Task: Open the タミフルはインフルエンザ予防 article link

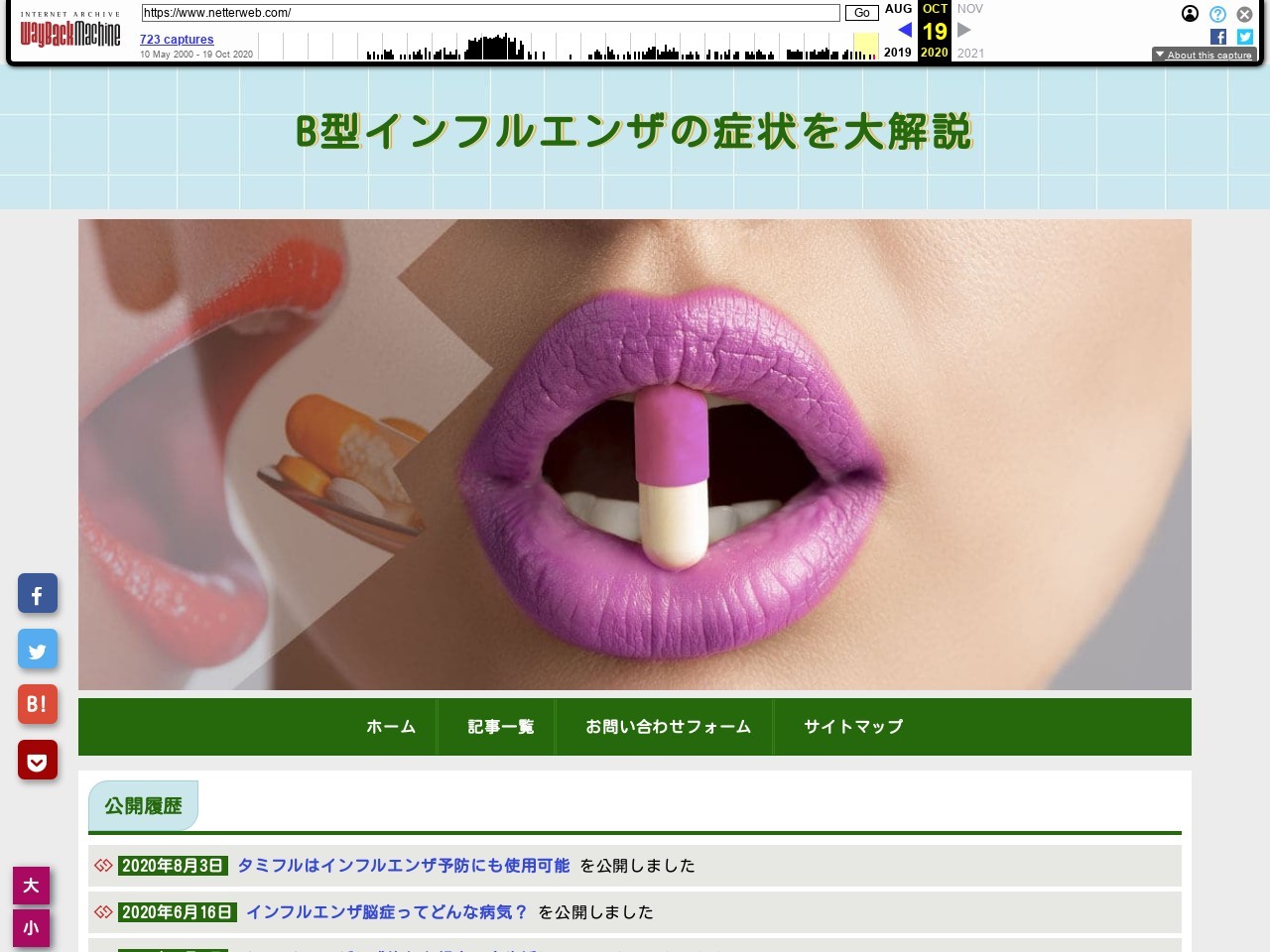Action: click(403, 866)
